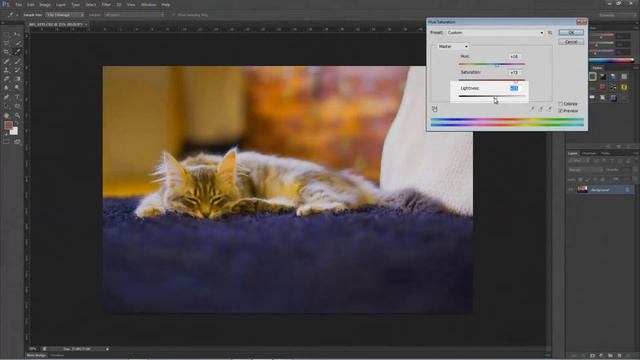
Task: Select the Brush tool
Action: (17, 61)
